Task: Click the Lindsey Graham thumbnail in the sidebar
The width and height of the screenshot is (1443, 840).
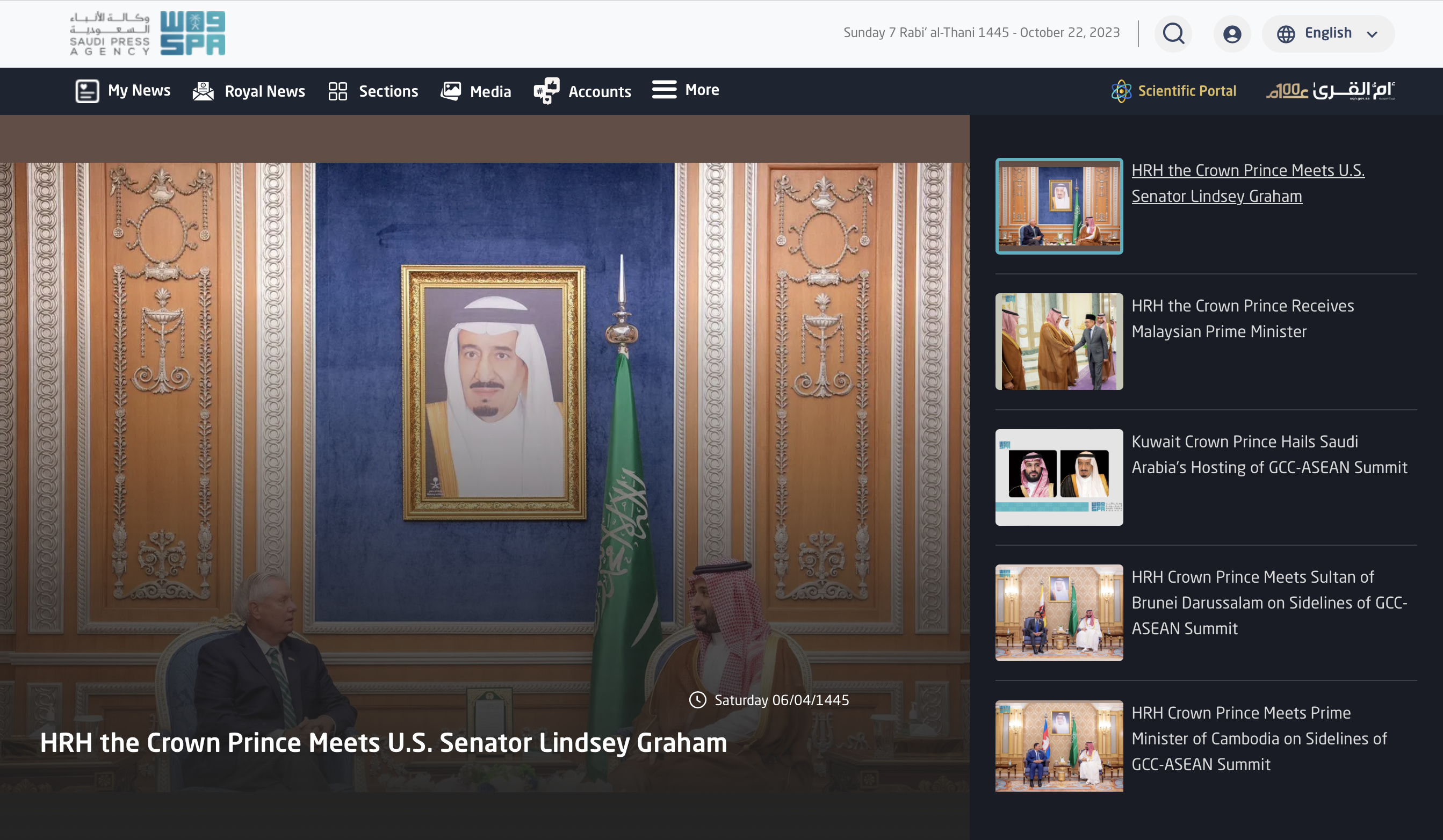Action: pos(1059,206)
